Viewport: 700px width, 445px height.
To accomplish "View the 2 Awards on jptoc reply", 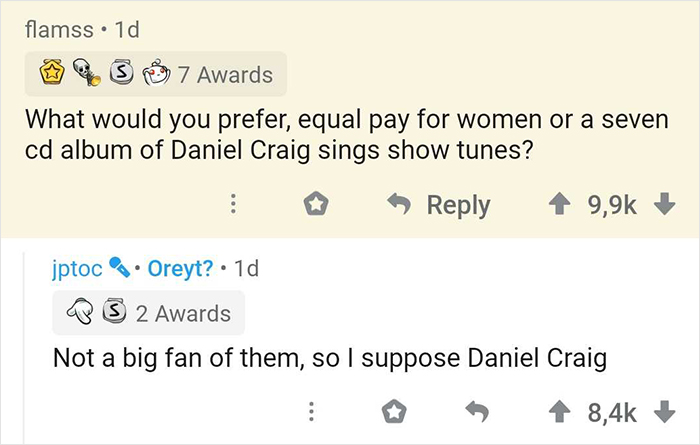I will (182, 313).
